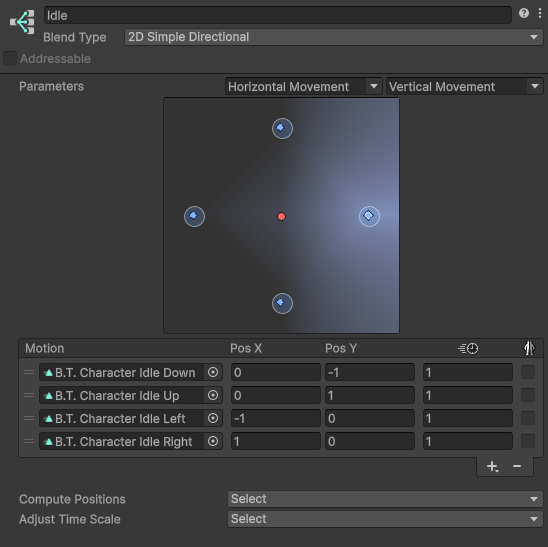This screenshot has width=548, height=547.
Task: Click drag handle of Idle Down row
Action: (29, 372)
